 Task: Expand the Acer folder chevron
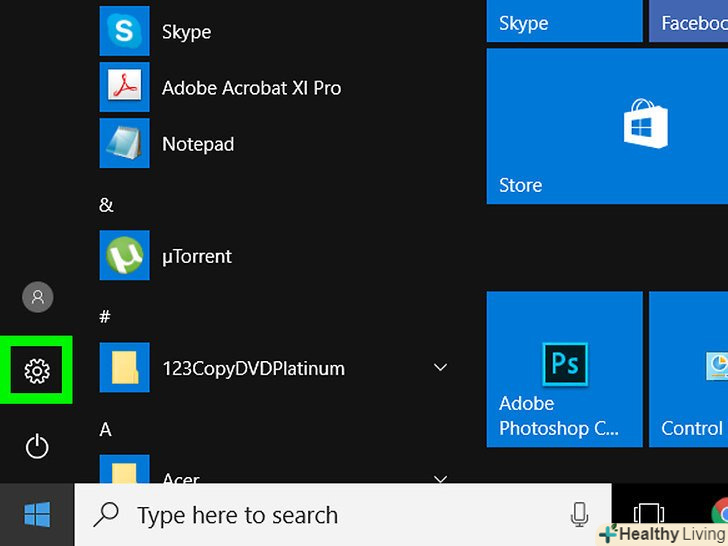(x=440, y=479)
